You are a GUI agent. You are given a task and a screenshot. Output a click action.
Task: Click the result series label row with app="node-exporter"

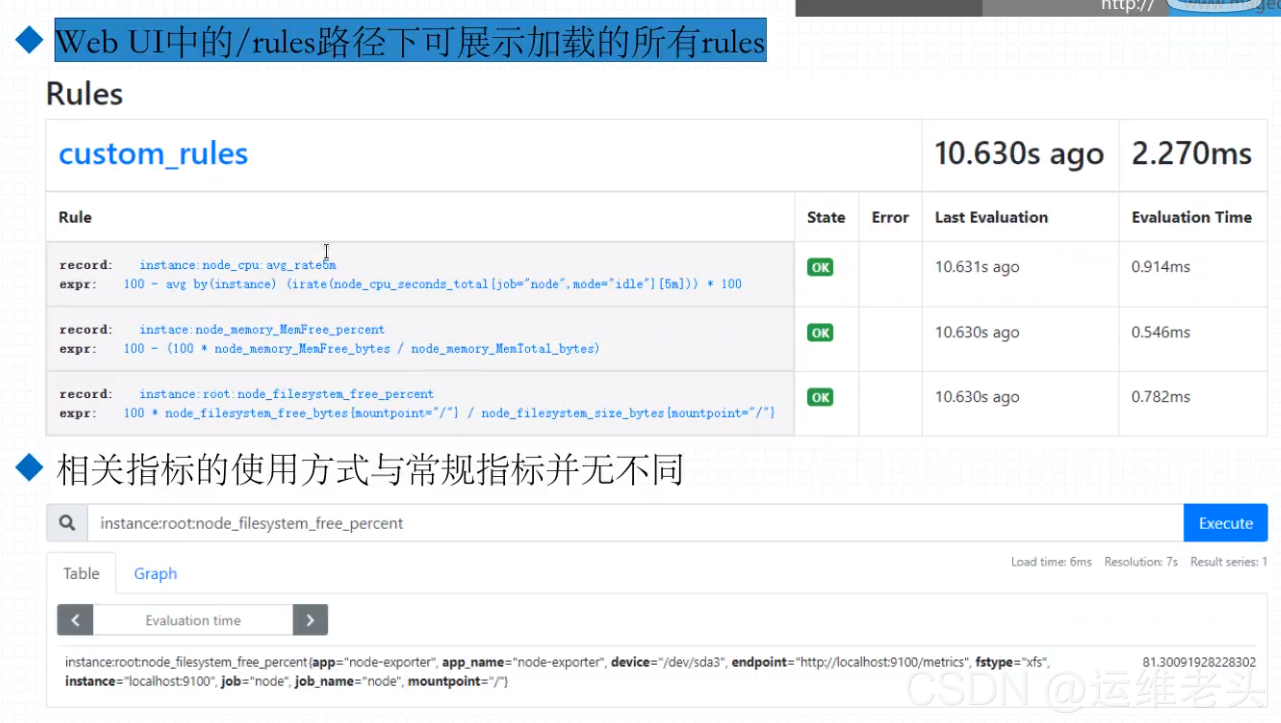(x=557, y=671)
